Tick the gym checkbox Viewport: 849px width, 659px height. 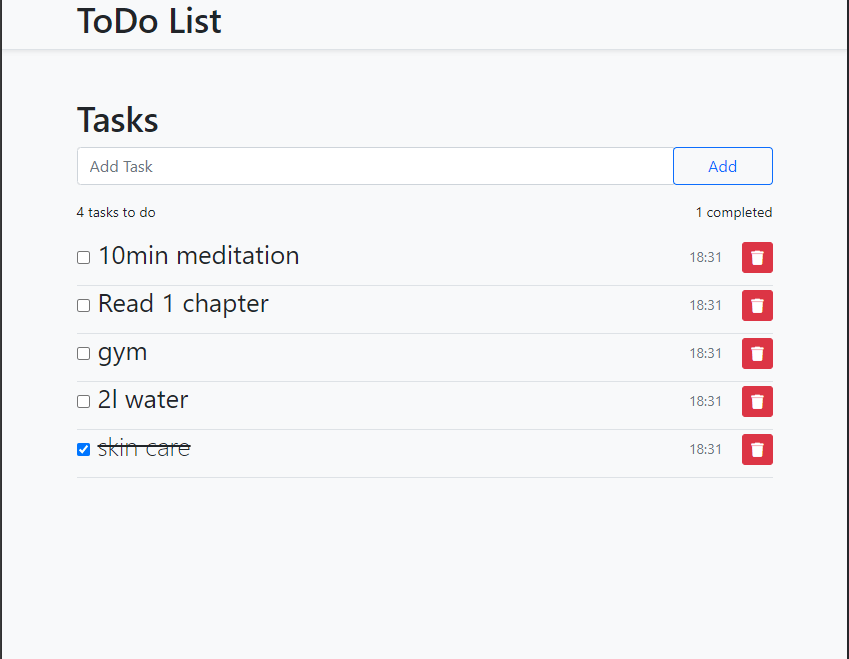click(84, 354)
